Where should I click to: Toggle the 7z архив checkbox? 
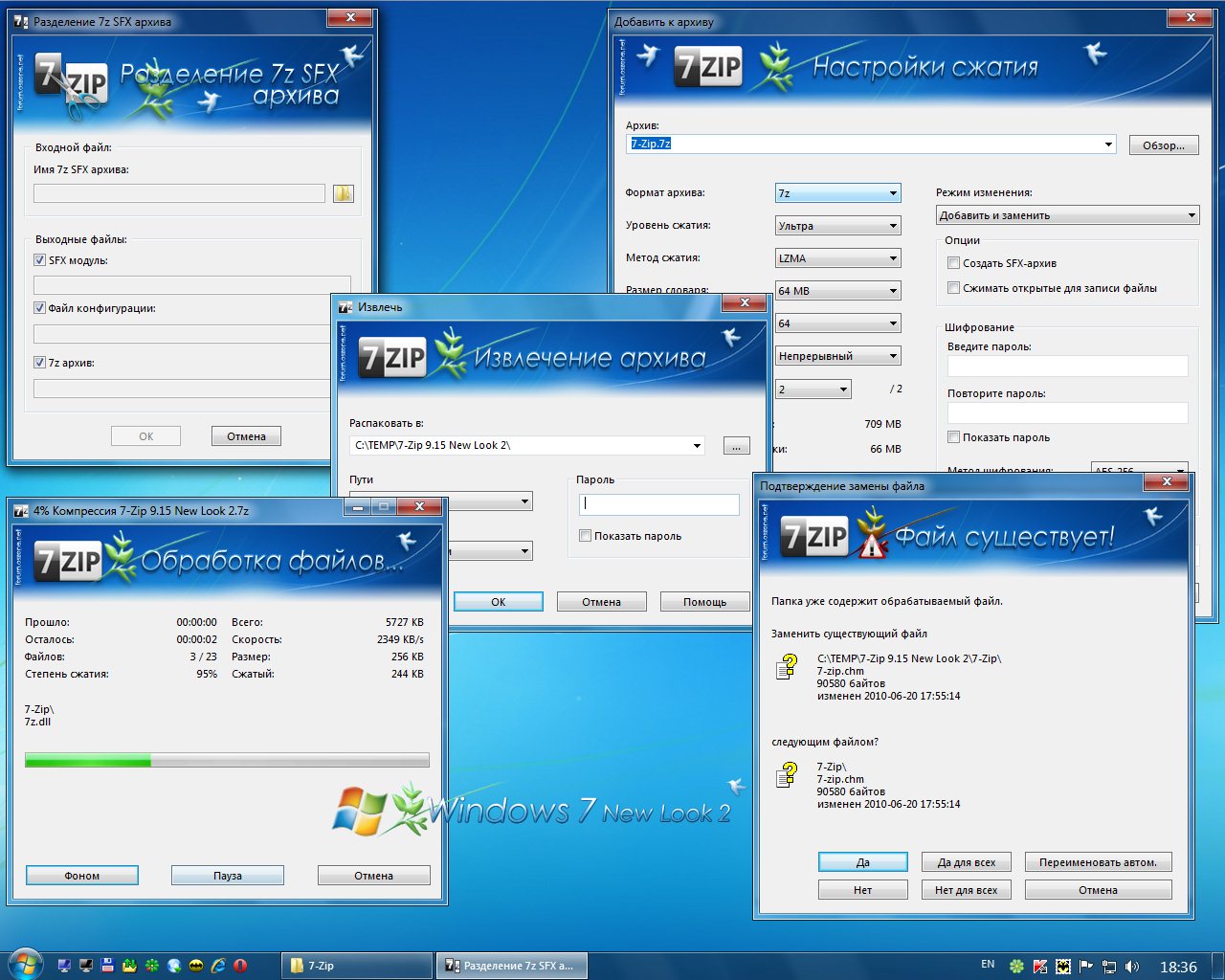[x=39, y=363]
